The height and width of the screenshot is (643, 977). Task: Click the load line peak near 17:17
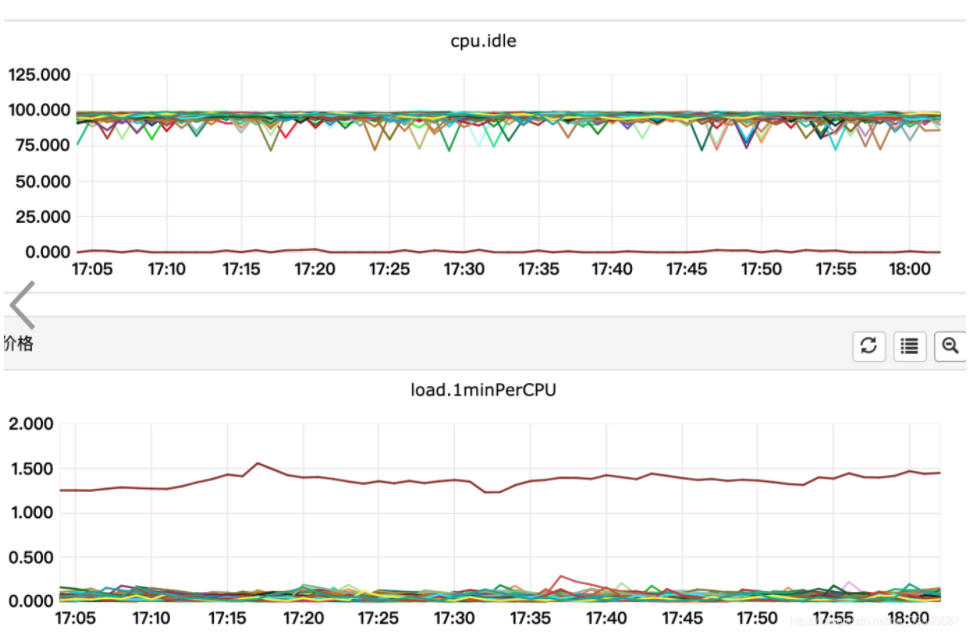(x=258, y=463)
